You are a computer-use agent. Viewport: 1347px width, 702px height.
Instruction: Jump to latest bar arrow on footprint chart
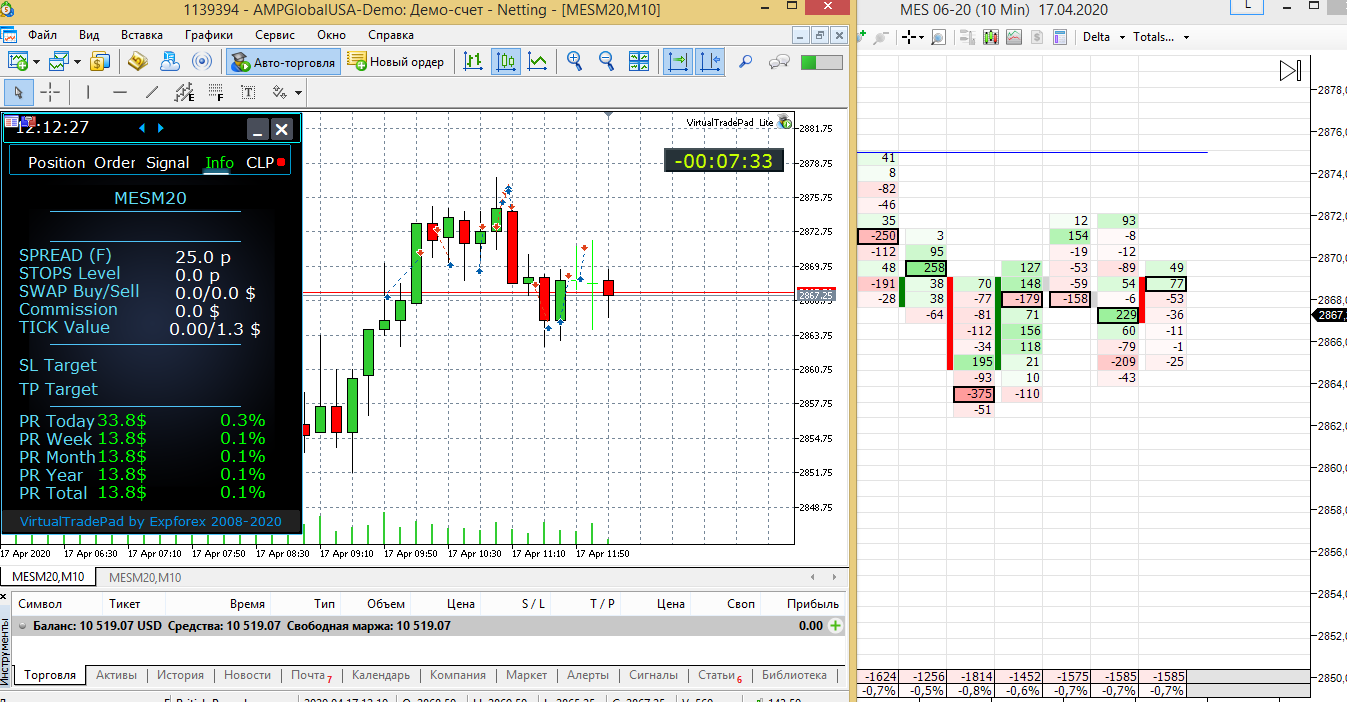[x=1291, y=71]
